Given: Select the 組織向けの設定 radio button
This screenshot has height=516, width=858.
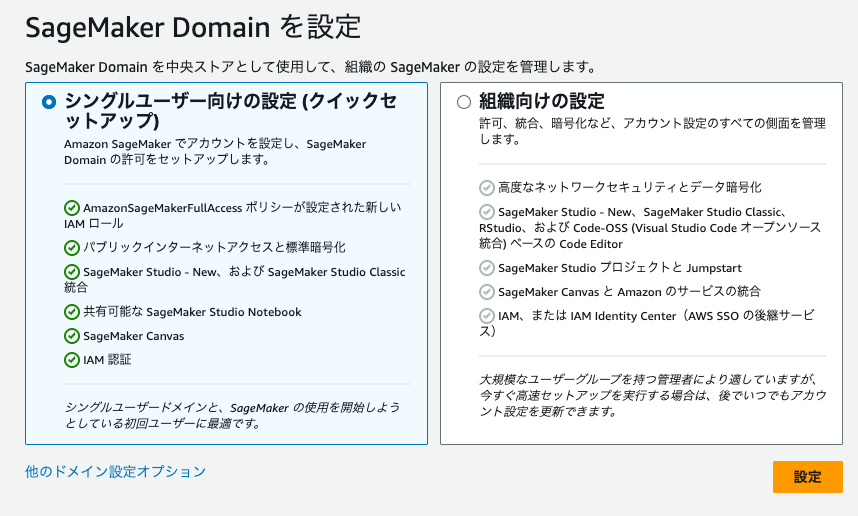Looking at the screenshot, I should pos(463,102).
